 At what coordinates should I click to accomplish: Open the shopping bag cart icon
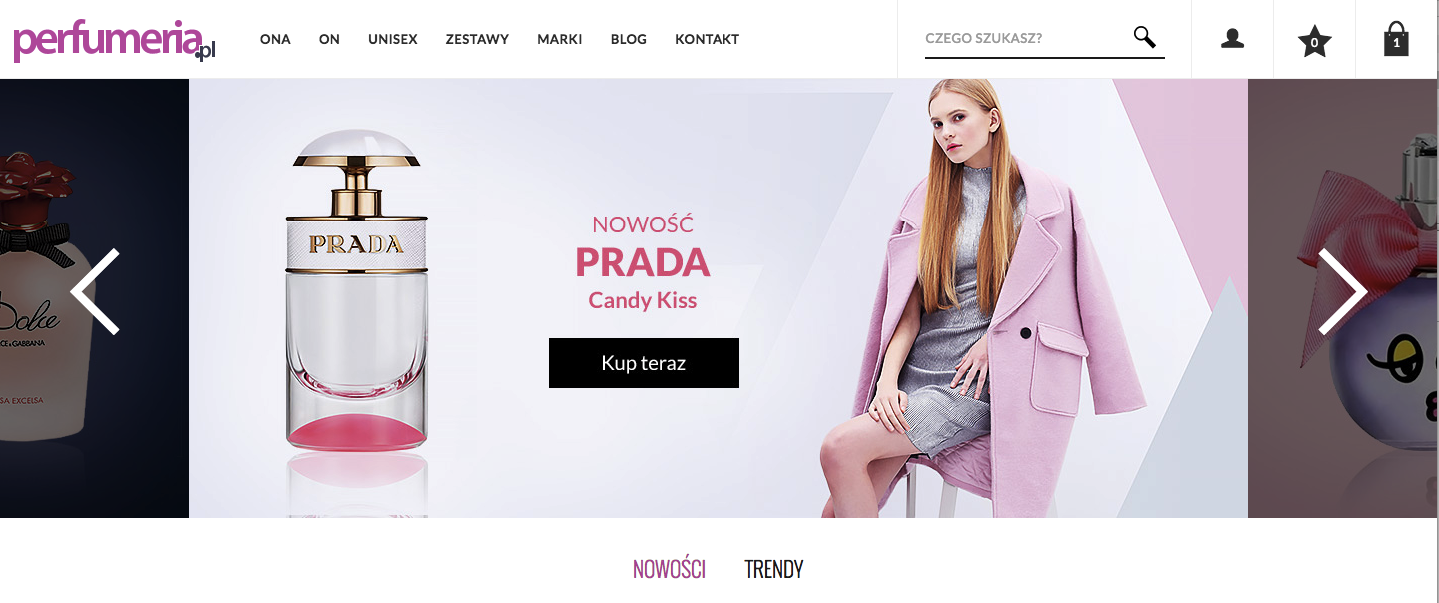point(1396,39)
